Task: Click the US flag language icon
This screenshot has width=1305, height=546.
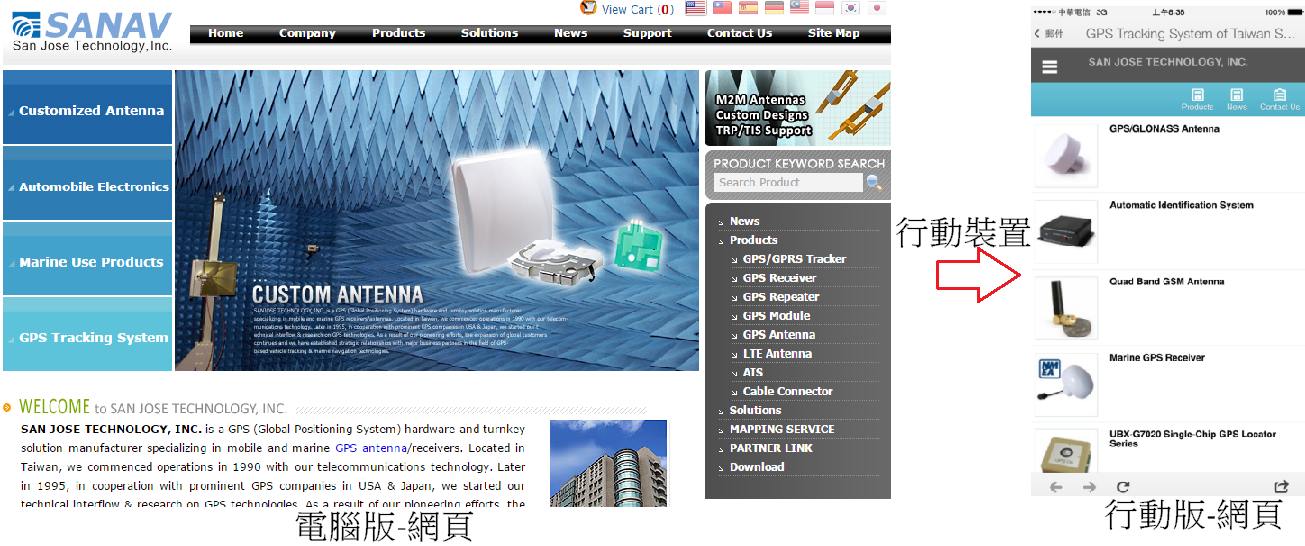Action: (696, 9)
